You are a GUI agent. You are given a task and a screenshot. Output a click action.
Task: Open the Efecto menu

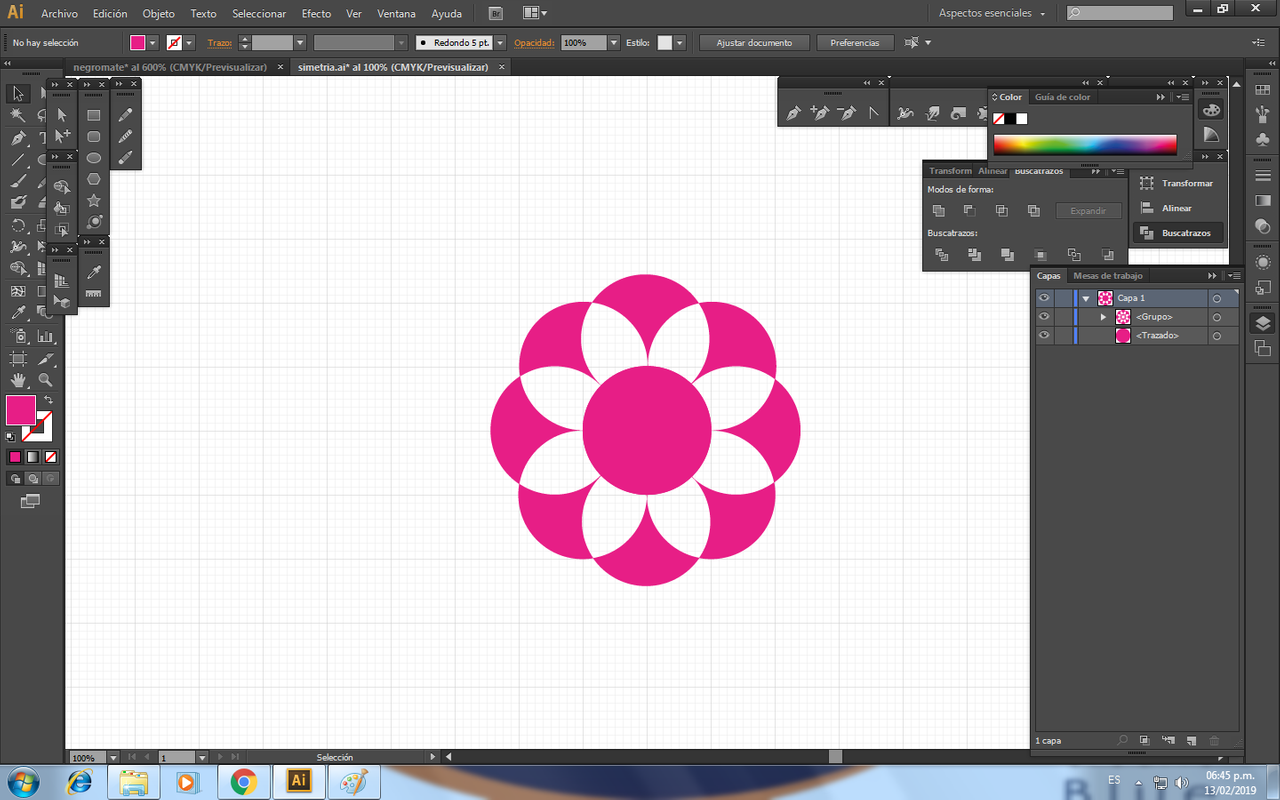[316, 14]
